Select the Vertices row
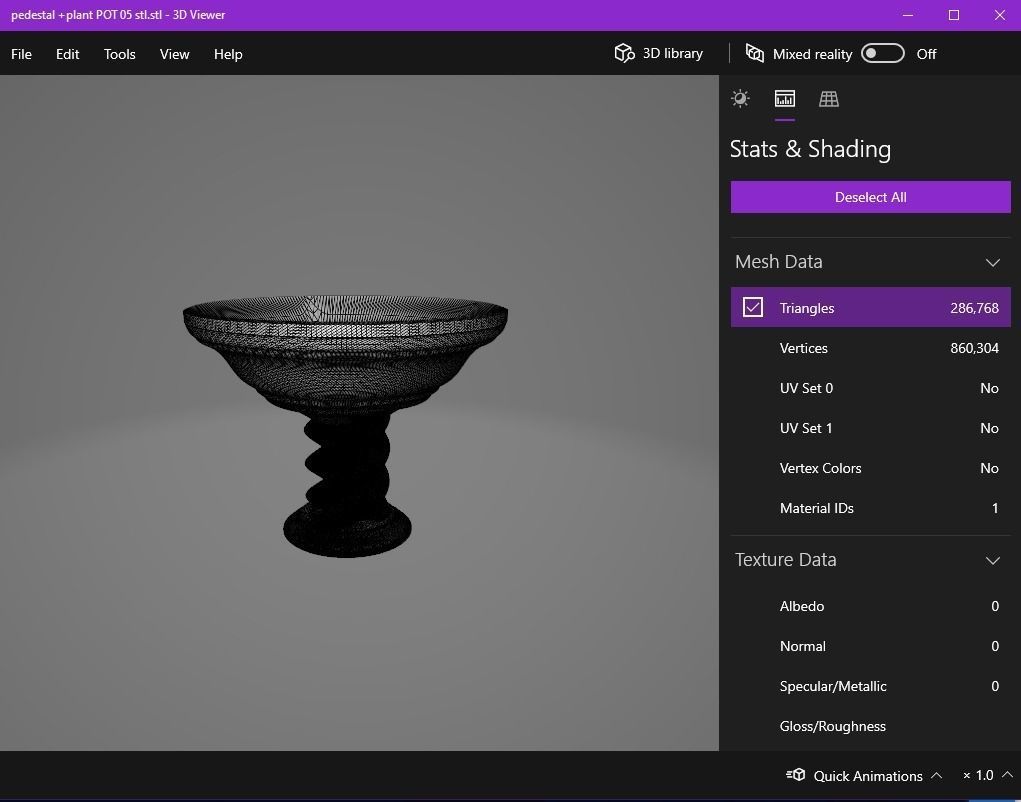Viewport: 1021px width, 802px height. (871, 348)
